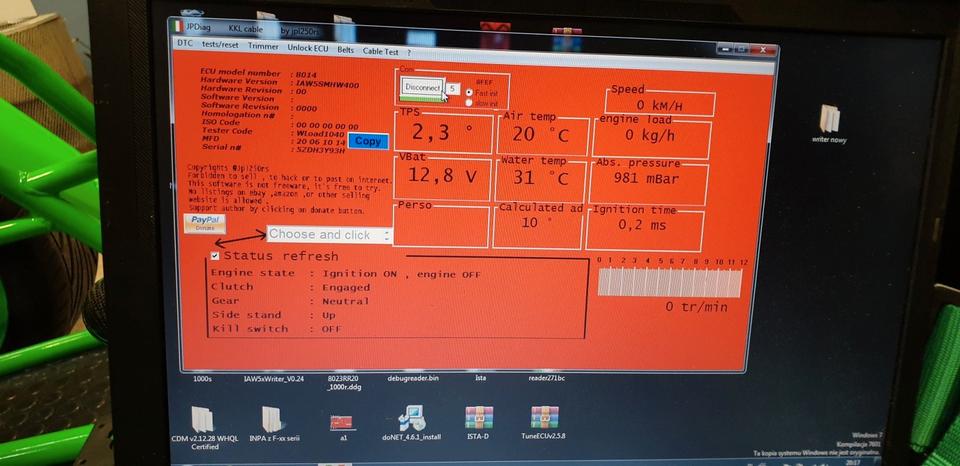Click the Engine state status row
The height and width of the screenshot is (466, 960).
[346, 274]
